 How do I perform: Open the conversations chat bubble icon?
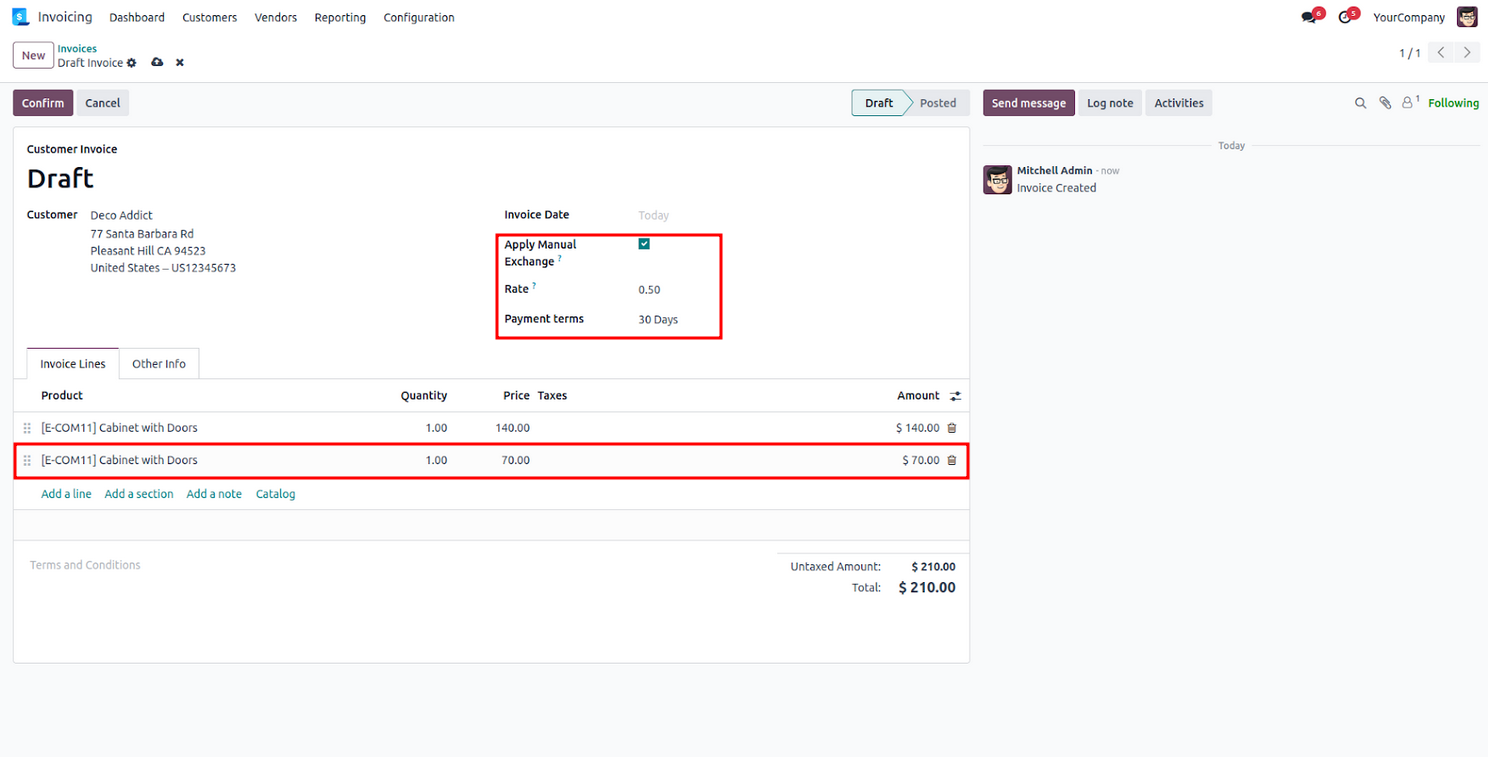[x=1309, y=18]
